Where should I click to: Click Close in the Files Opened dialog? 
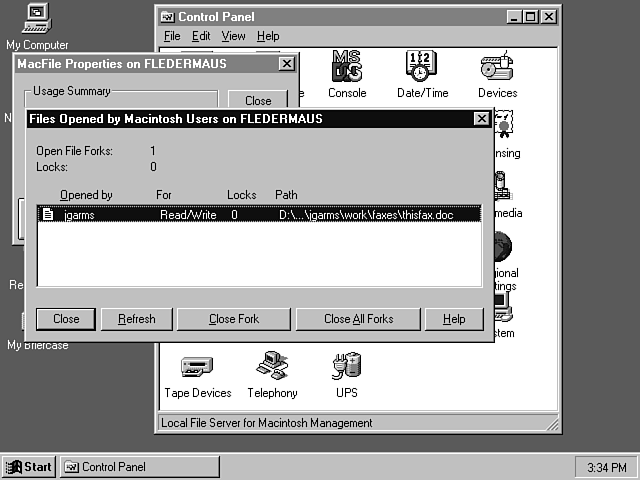coord(66,319)
